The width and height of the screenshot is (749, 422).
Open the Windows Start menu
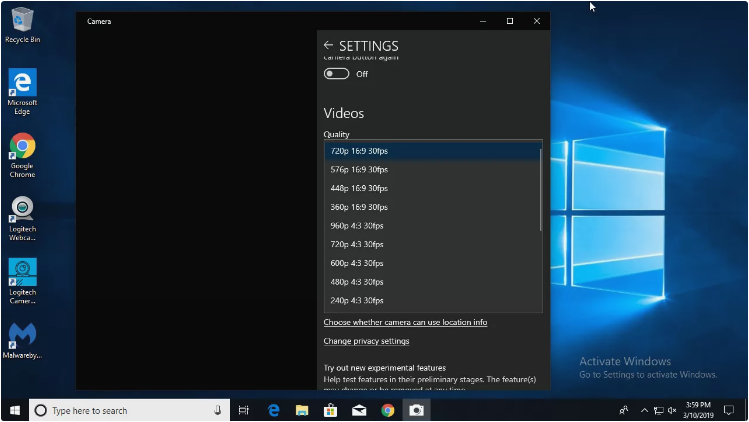15,410
